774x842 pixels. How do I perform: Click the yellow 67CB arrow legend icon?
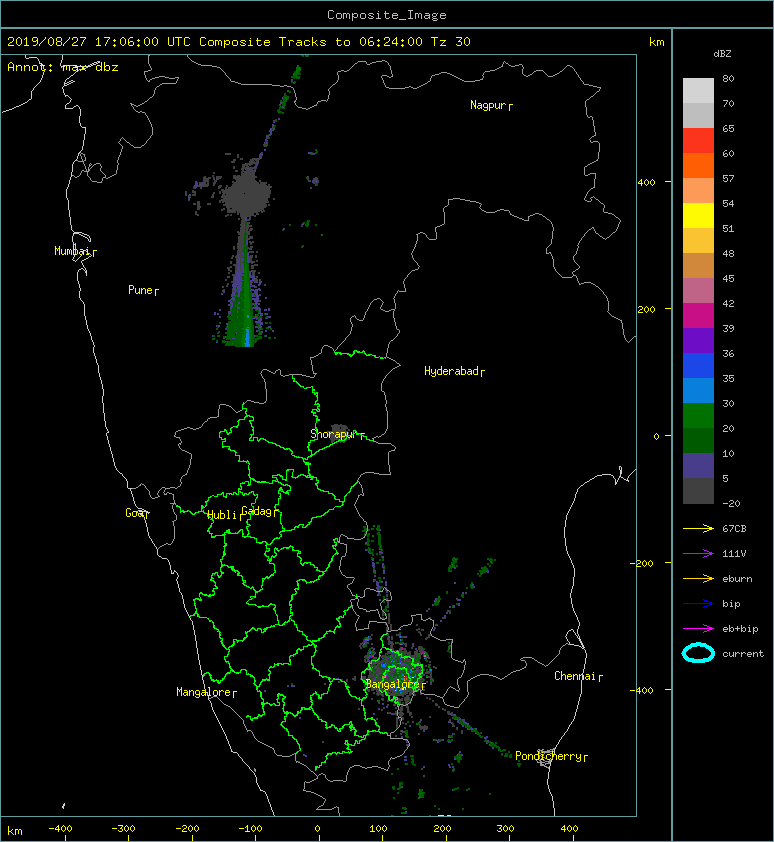point(698,529)
